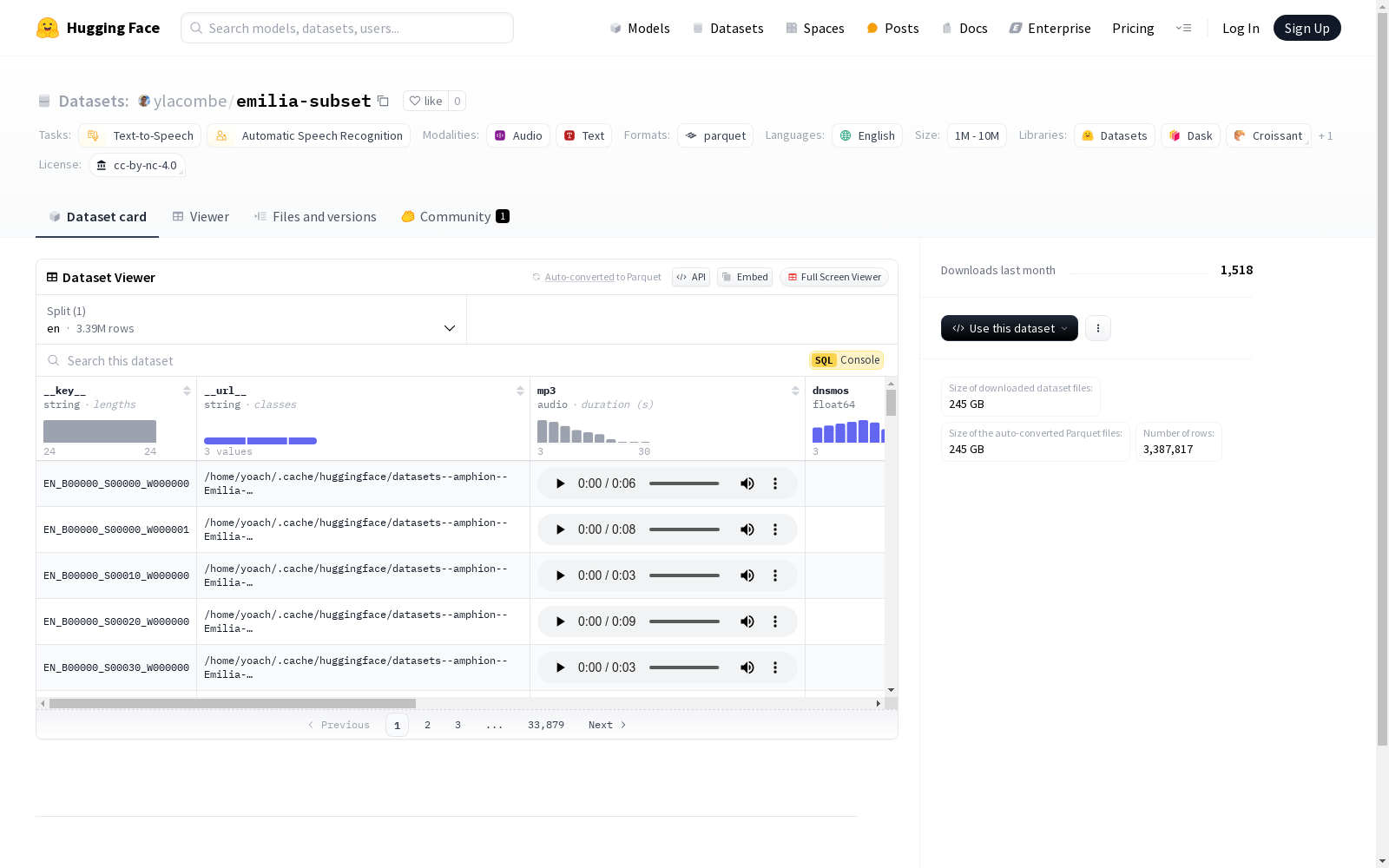Seek in the 0:06 audio progress bar
This screenshot has width=1389, height=868.
point(684,483)
